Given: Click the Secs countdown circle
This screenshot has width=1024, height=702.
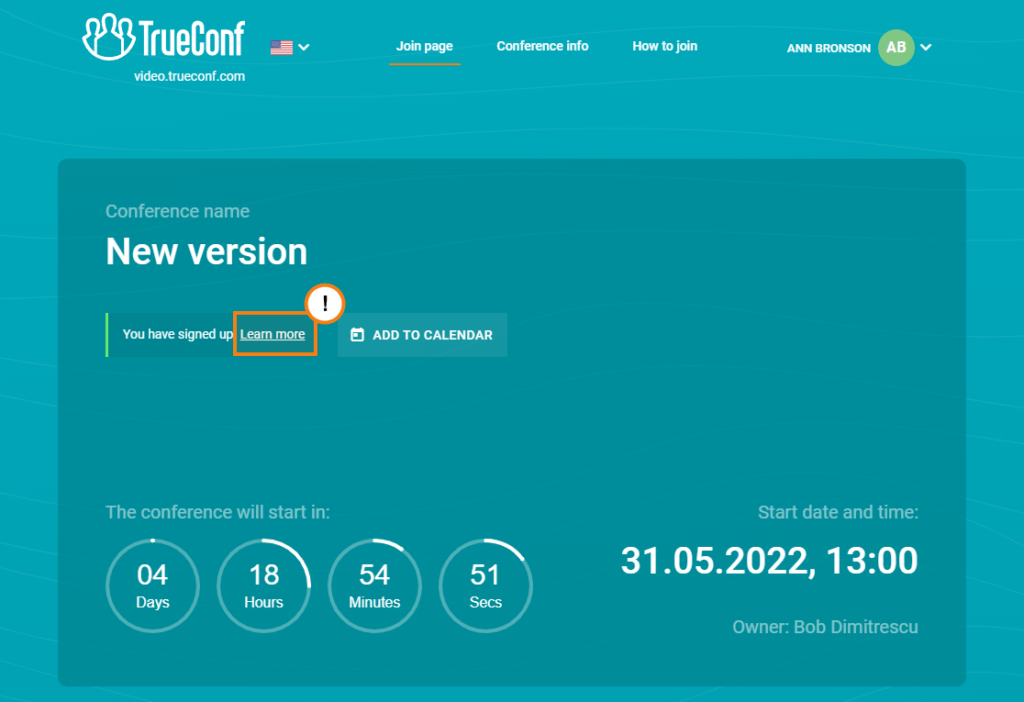Looking at the screenshot, I should point(485,586).
